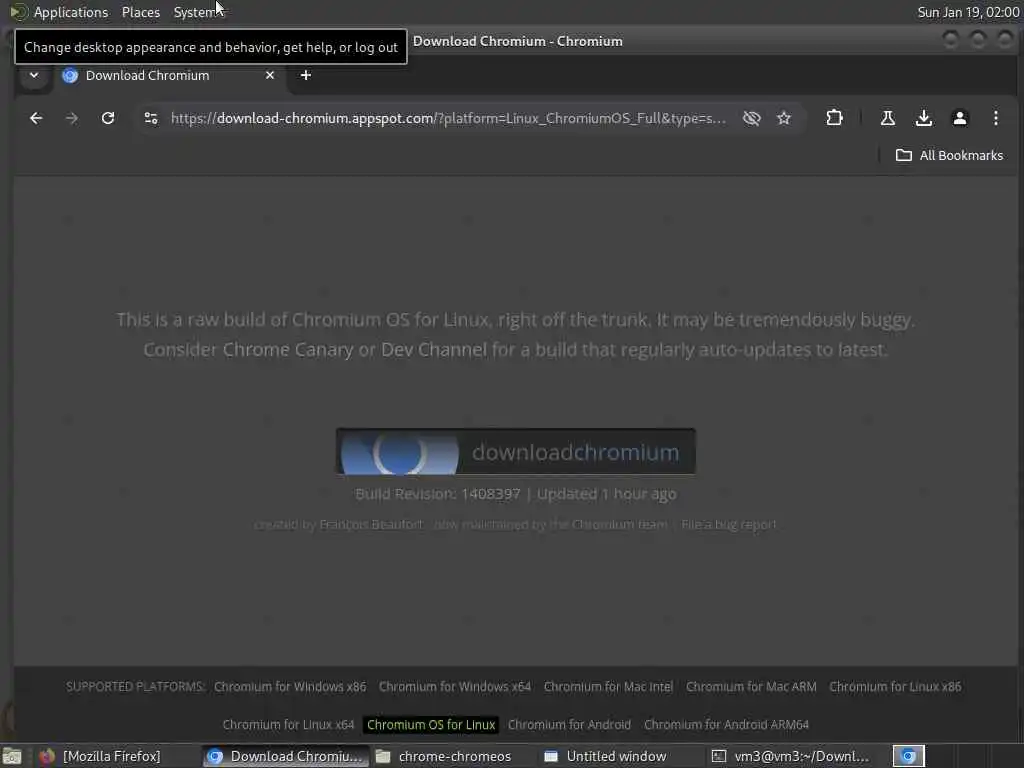1024x768 pixels.
Task: Bookmark this page with the star icon
Action: point(784,118)
